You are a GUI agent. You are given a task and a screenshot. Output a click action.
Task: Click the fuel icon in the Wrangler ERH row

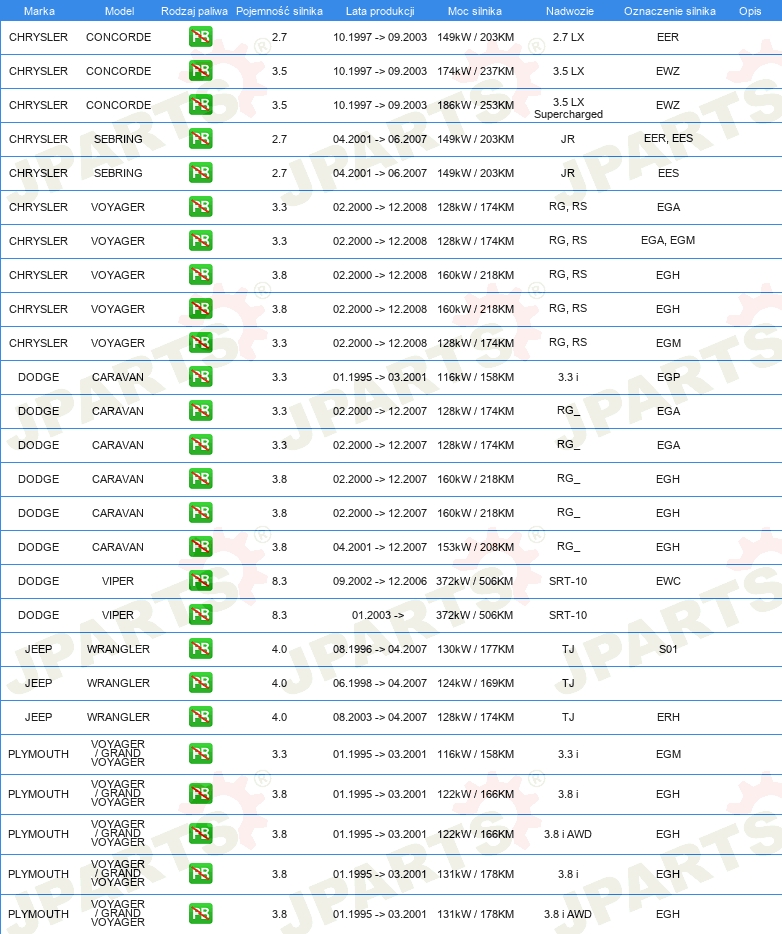coord(201,716)
